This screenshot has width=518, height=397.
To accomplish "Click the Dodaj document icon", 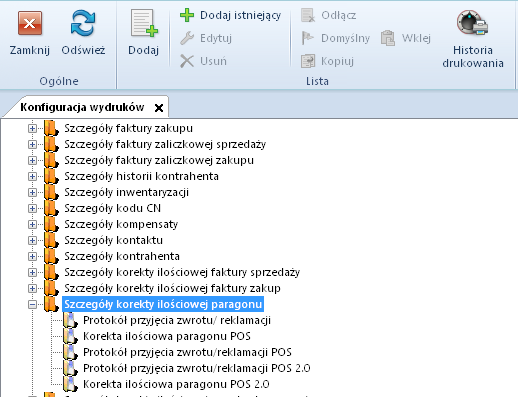I will pos(144,23).
